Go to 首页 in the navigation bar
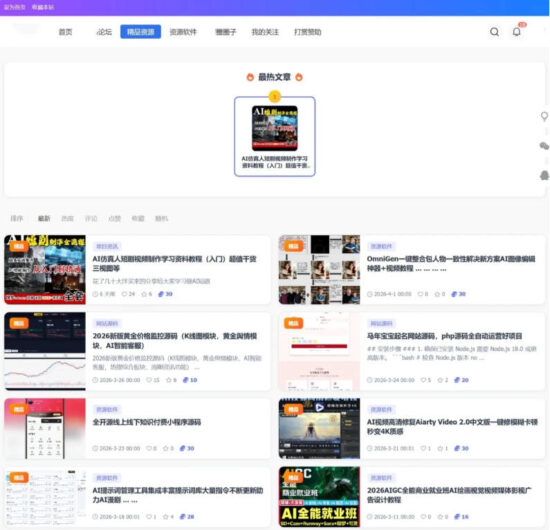Image resolution: width=550 pixels, height=530 pixels. pyautogui.click(x=65, y=32)
